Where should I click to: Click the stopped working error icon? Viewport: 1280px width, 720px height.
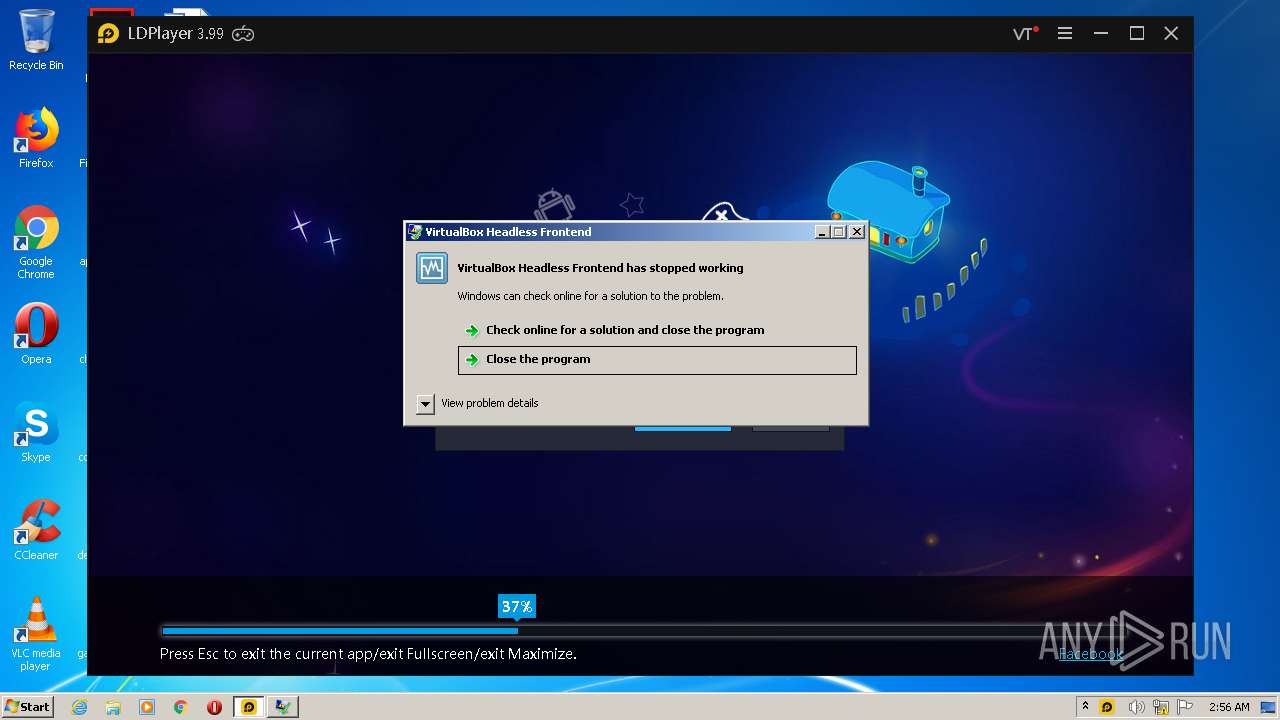pos(432,268)
